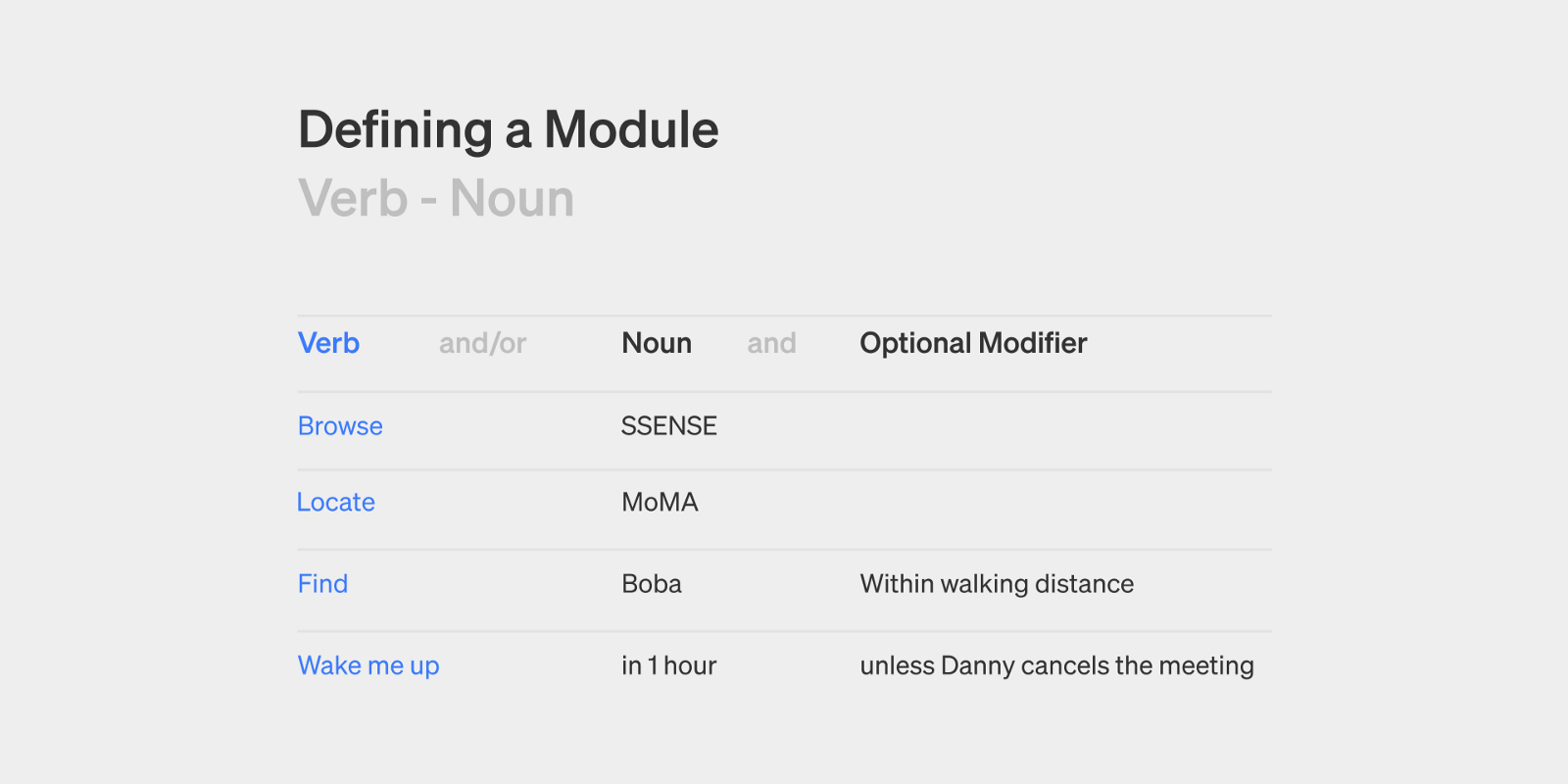Select the blue Verb column header

pos(328,343)
